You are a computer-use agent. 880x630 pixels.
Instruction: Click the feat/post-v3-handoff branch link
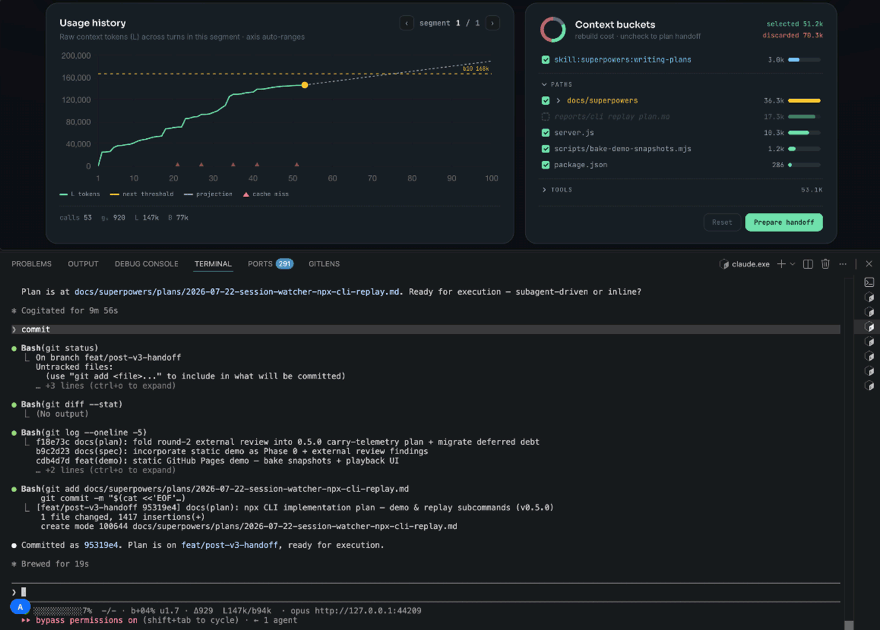[229, 545]
